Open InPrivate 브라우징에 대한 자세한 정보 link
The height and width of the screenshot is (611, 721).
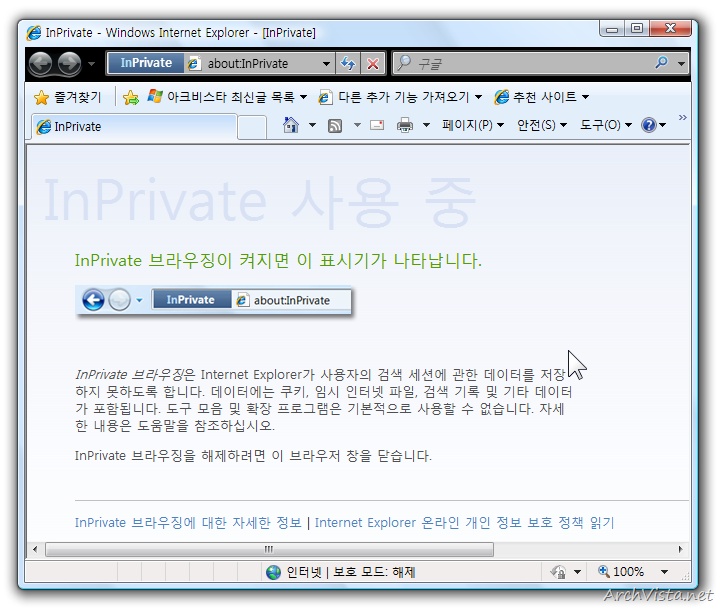click(x=188, y=522)
